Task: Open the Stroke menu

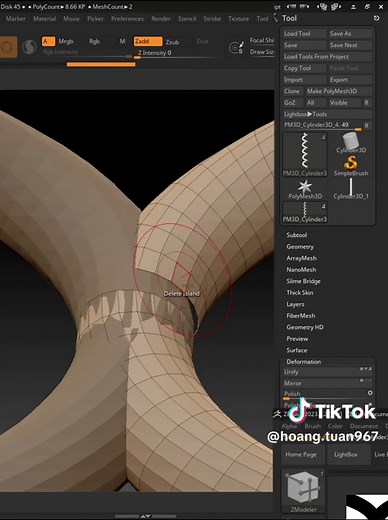Action: [212, 19]
